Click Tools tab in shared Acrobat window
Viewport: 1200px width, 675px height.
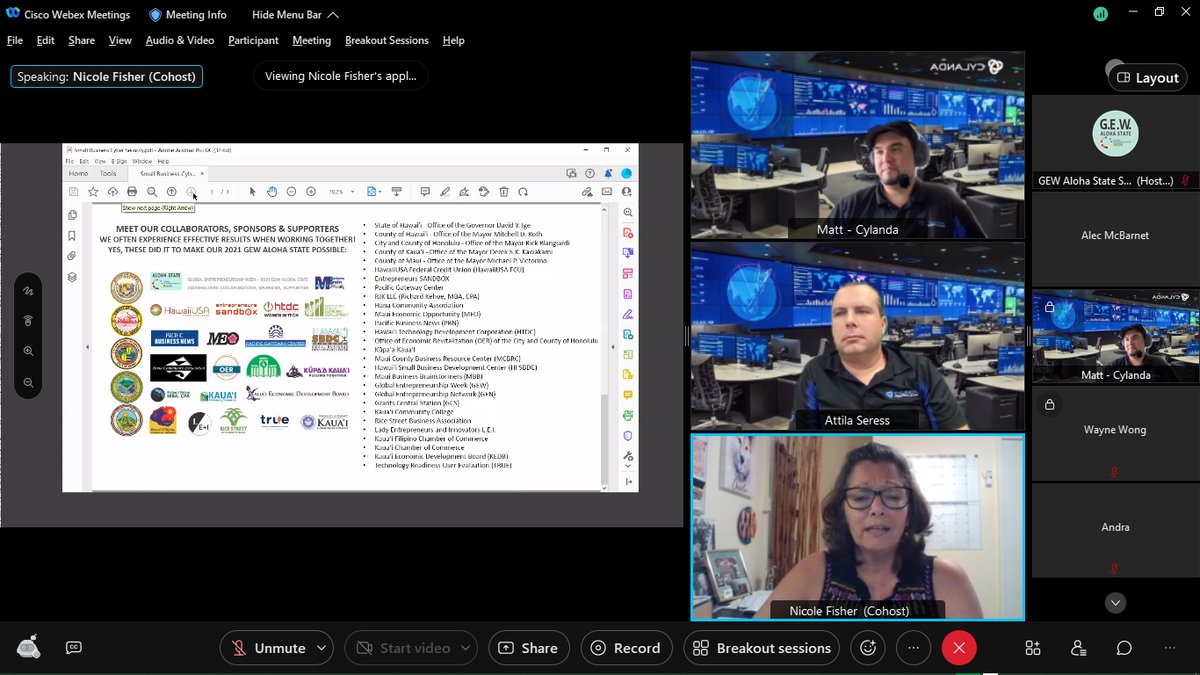[107, 174]
